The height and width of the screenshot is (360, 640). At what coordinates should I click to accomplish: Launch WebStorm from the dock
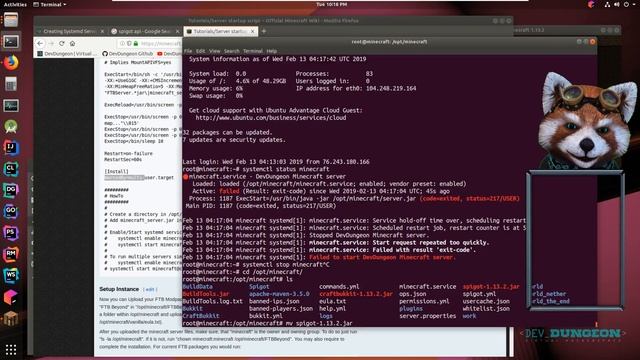pyautogui.click(x=11, y=275)
